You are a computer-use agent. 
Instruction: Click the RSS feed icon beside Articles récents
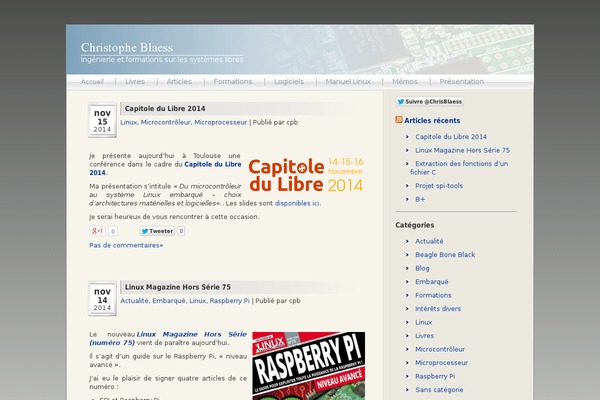coord(399,120)
